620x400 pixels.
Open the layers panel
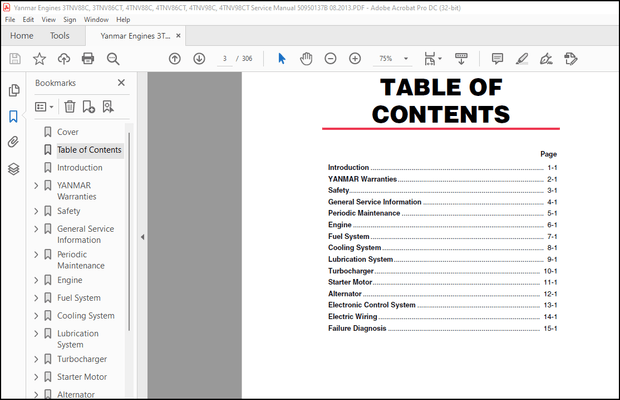point(13,169)
